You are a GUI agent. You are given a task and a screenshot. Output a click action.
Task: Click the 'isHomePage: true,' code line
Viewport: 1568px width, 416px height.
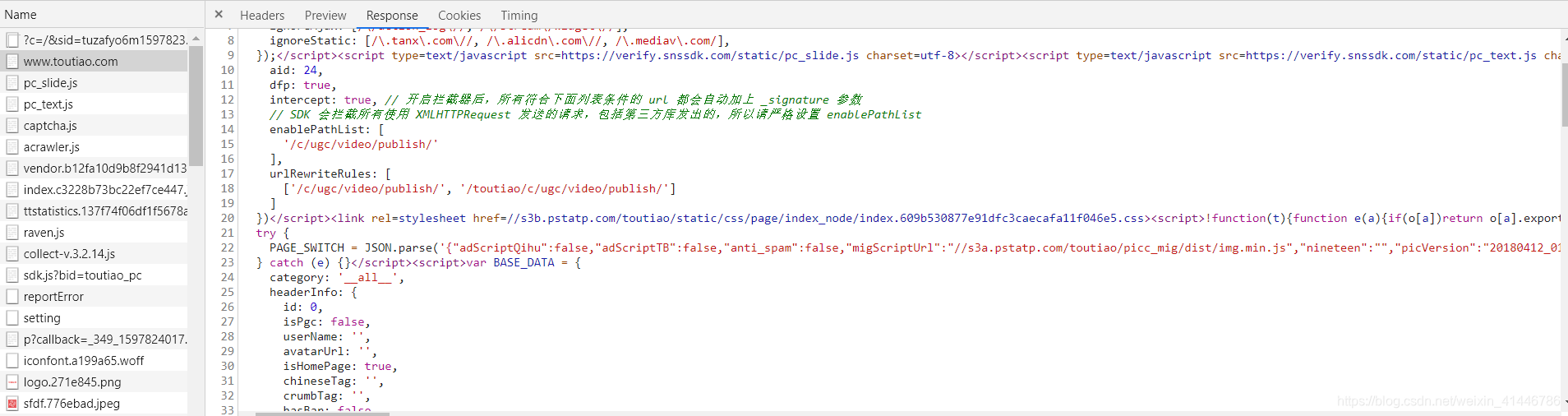(340, 366)
